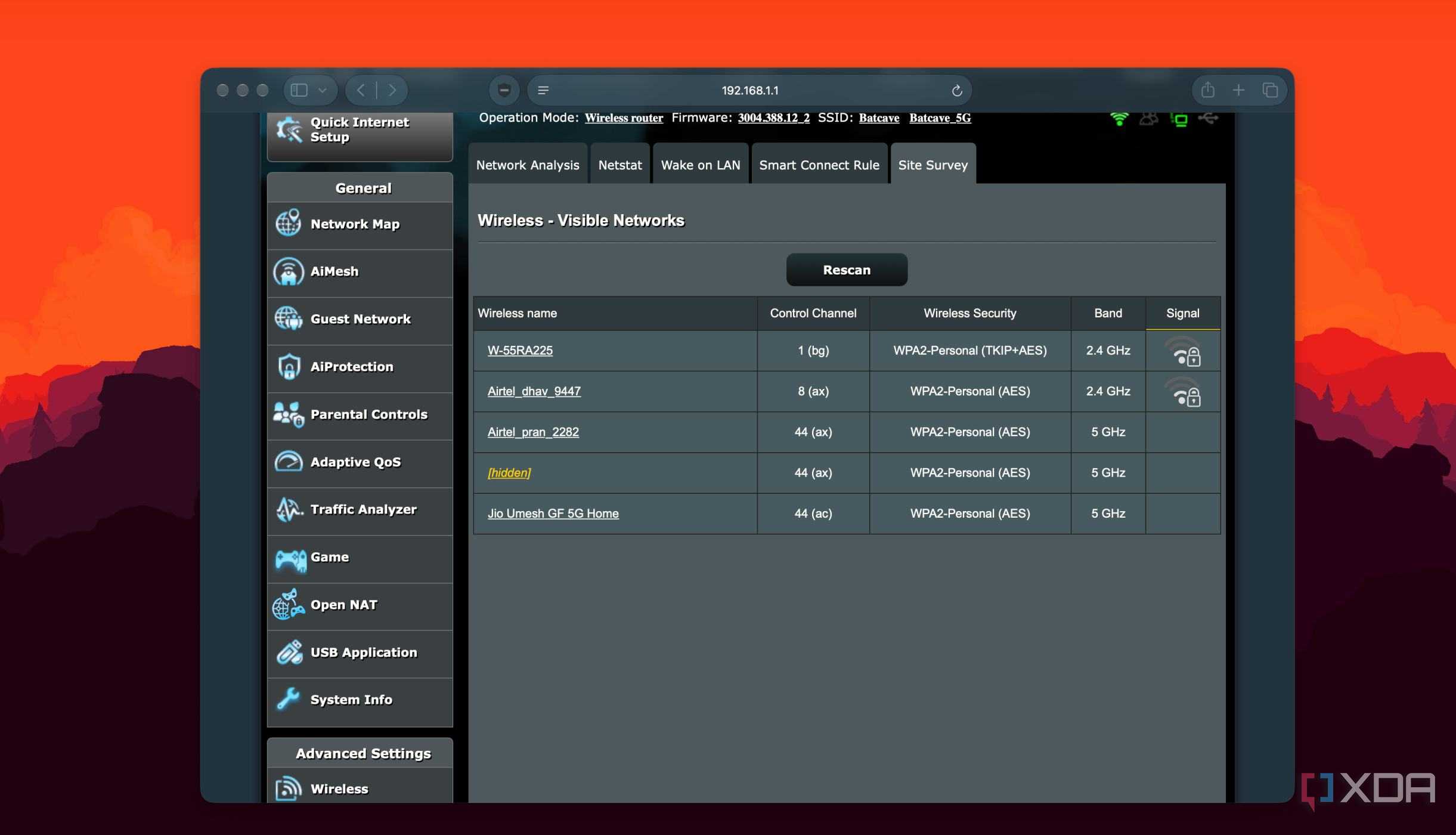Click the Firmware version 3004.388.12_2 link
The height and width of the screenshot is (835, 1456).
[773, 118]
